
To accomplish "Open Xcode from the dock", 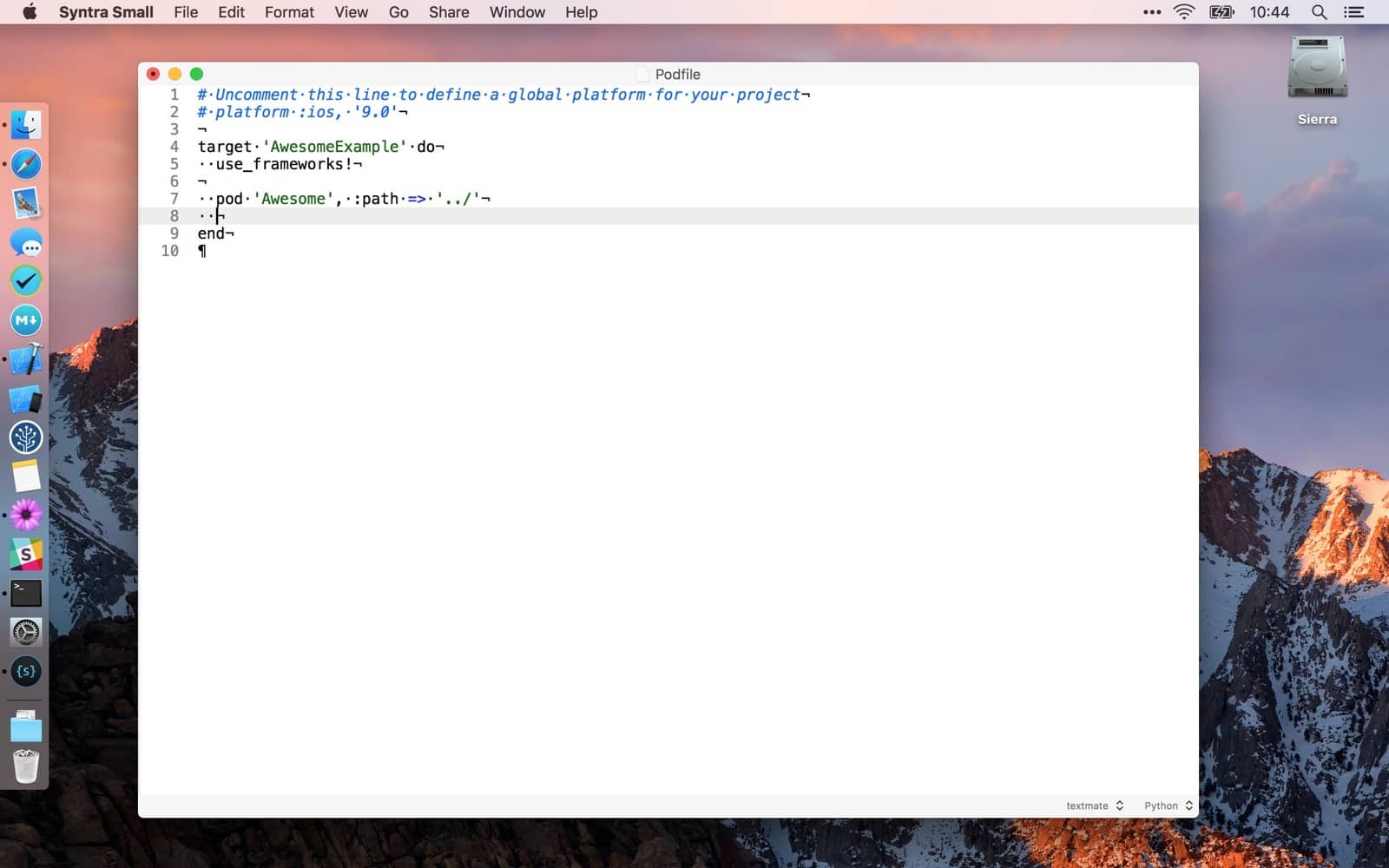I will [26, 359].
